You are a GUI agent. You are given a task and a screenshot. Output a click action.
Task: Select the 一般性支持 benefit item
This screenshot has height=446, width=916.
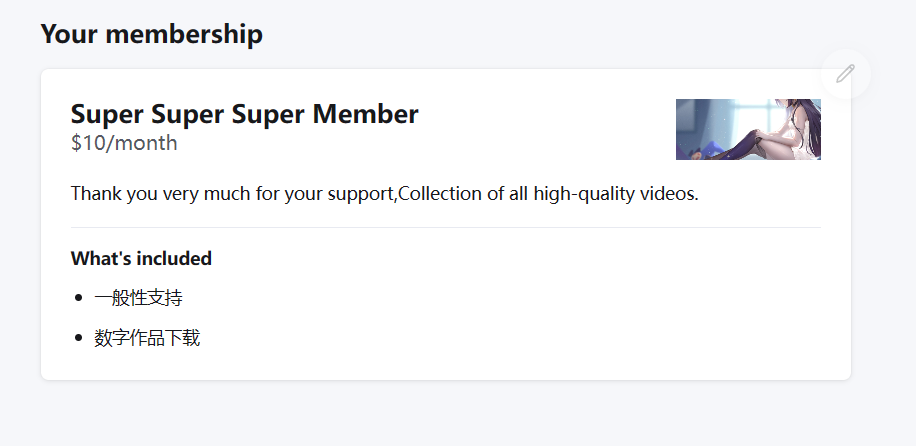click(138, 298)
